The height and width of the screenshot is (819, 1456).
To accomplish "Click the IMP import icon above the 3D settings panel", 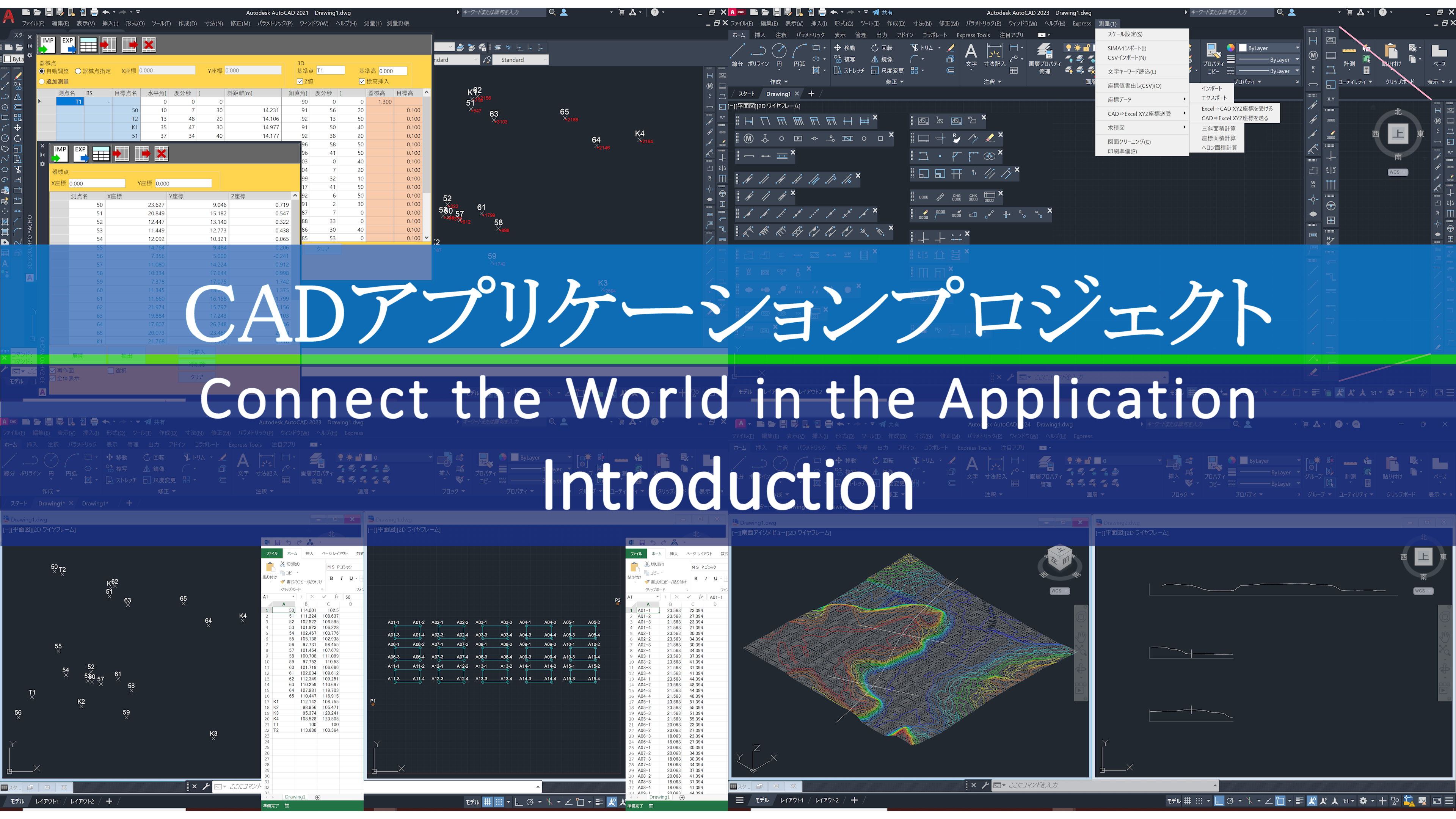I will click(48, 45).
